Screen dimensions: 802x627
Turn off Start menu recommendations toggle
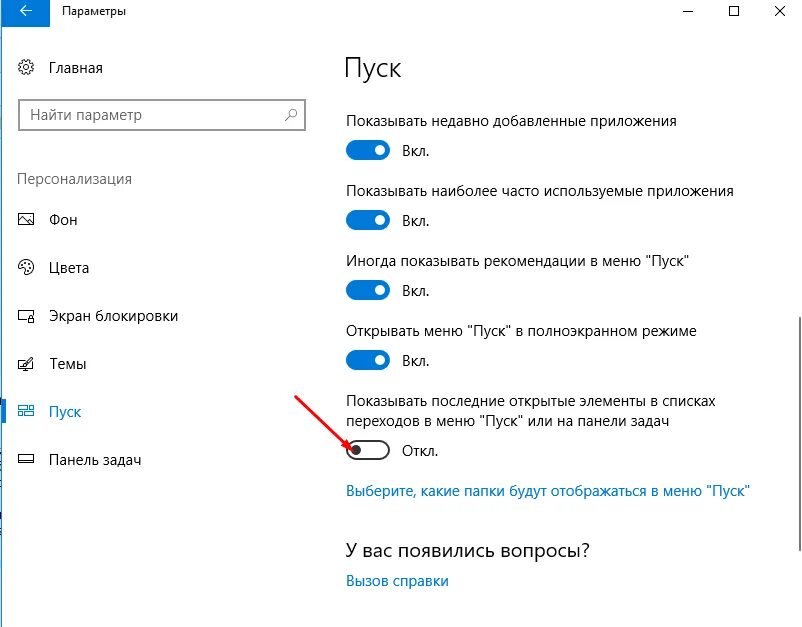tap(368, 290)
